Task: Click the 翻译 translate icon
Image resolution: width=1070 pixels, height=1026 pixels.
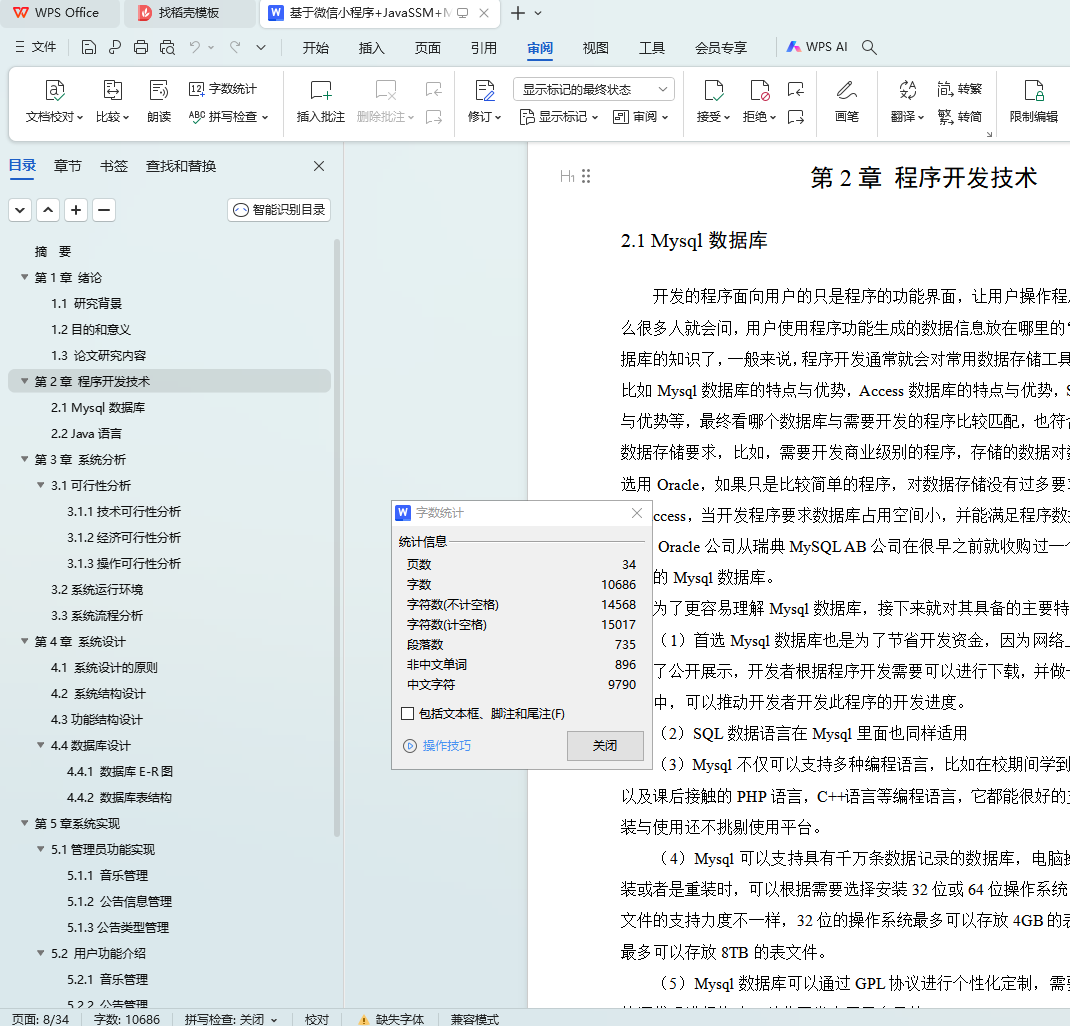Action: coord(907,101)
